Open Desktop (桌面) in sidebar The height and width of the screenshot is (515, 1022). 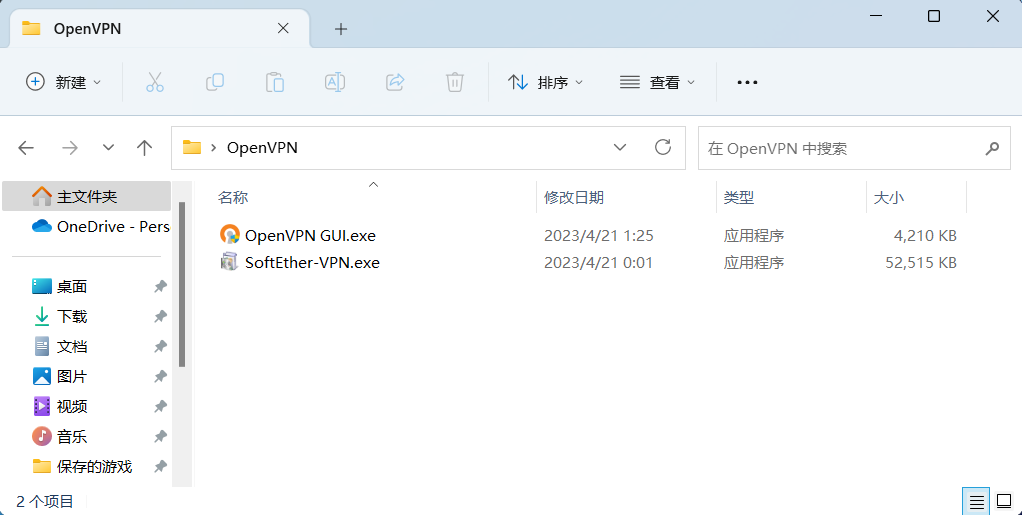[72, 286]
